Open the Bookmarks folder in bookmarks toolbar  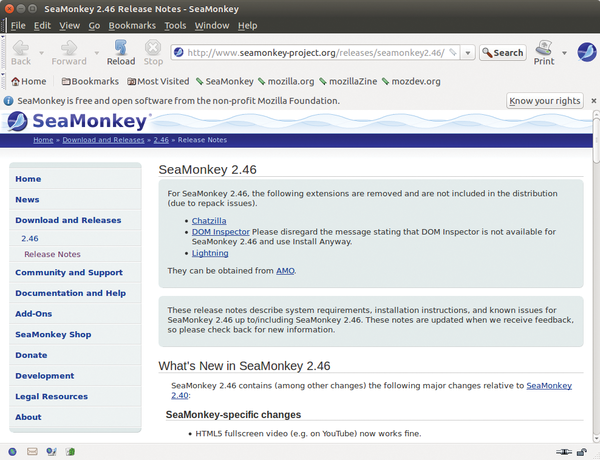pyautogui.click(x=90, y=82)
